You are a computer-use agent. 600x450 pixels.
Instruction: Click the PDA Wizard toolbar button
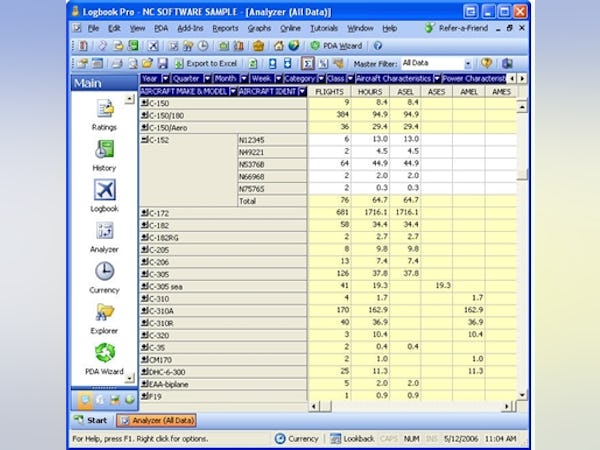coord(336,46)
